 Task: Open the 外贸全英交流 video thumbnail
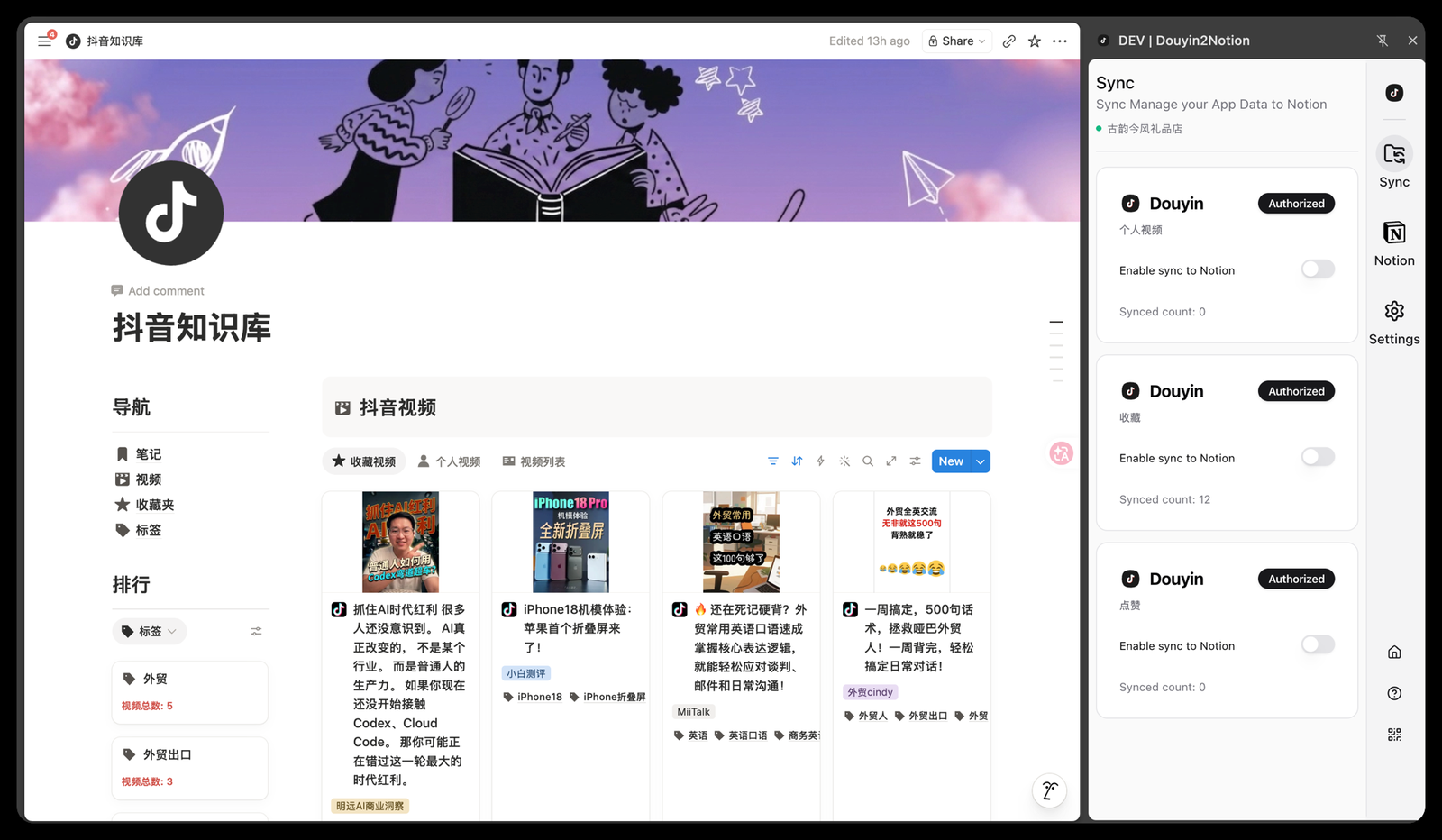point(912,542)
